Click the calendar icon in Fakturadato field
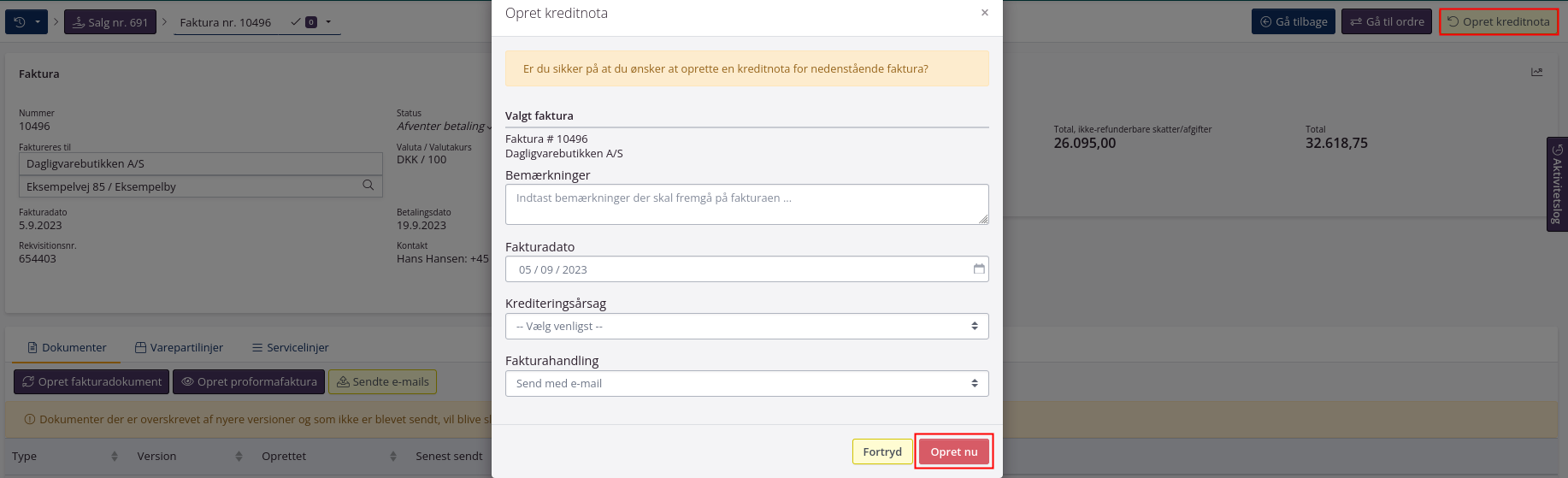 (979, 269)
